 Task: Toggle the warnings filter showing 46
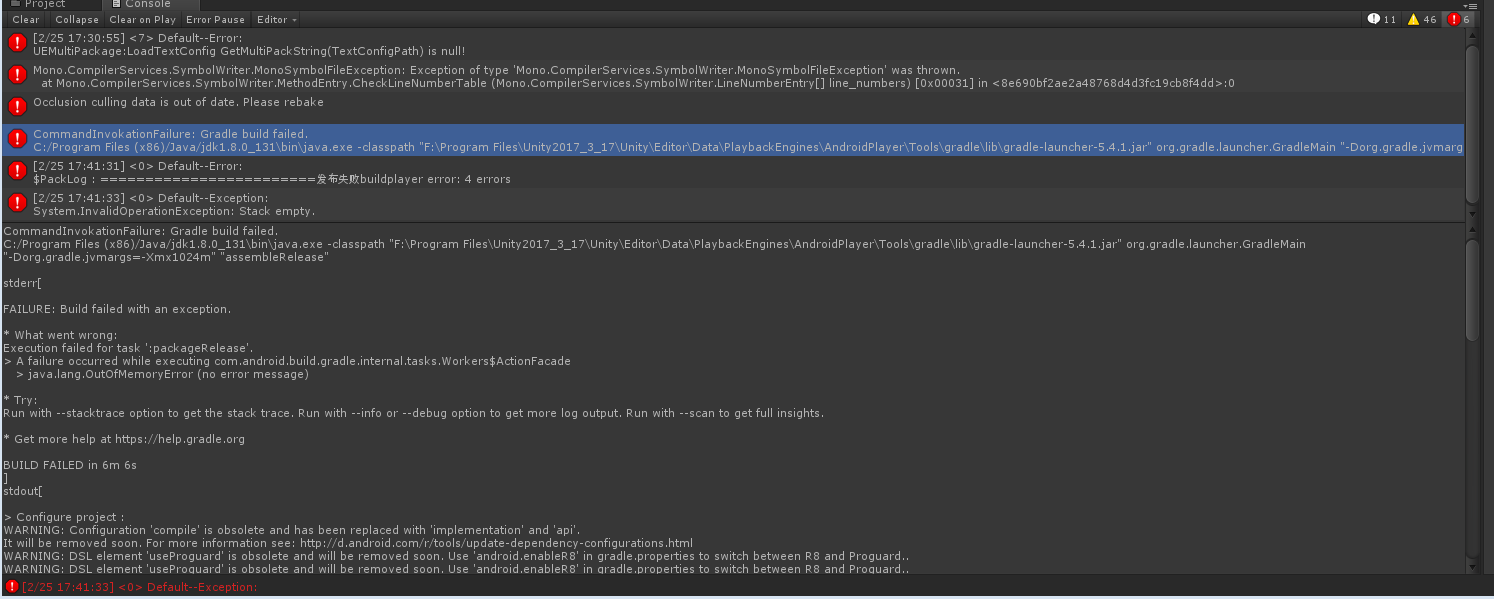[1421, 18]
